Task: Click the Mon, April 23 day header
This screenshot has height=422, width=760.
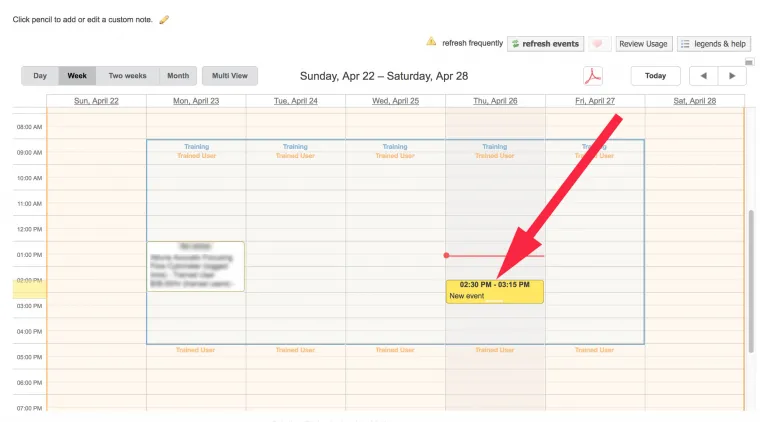Action: click(195, 101)
